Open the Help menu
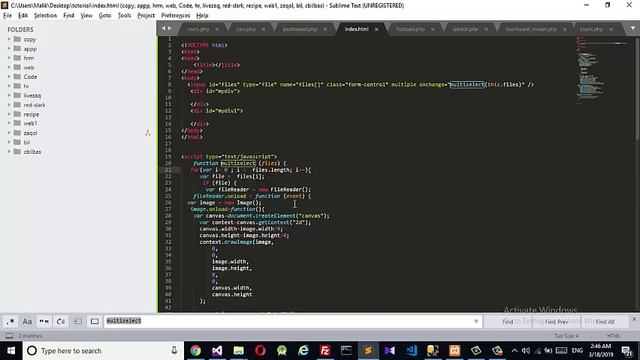640x360 pixels. click(x=202, y=16)
